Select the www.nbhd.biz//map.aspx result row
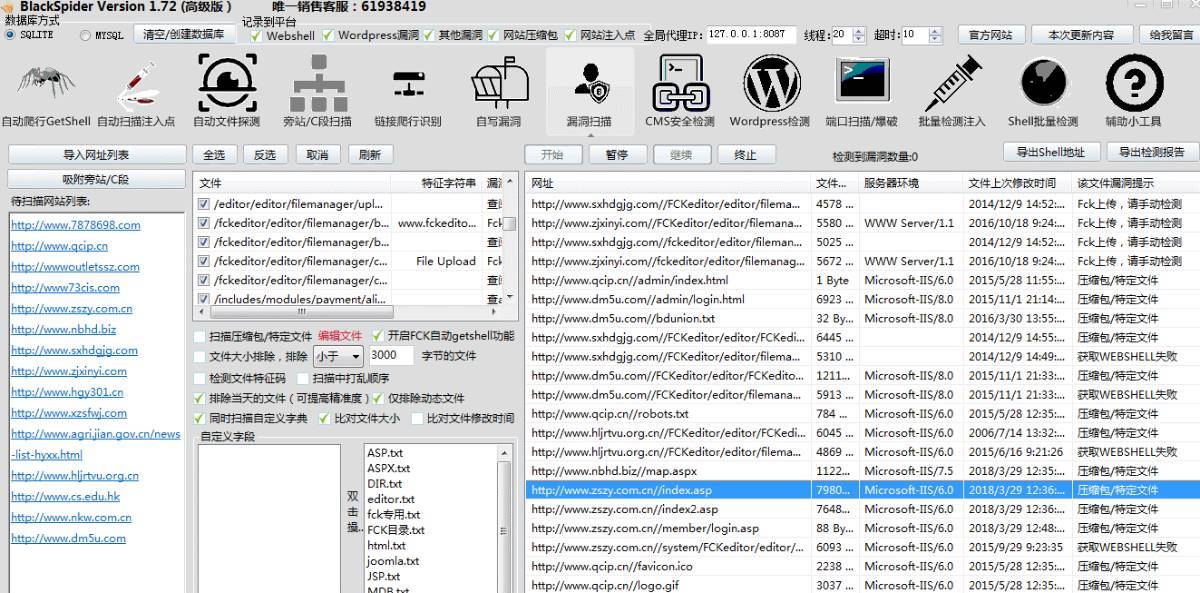Screen dimensions: 1200x593 [x=862, y=471]
